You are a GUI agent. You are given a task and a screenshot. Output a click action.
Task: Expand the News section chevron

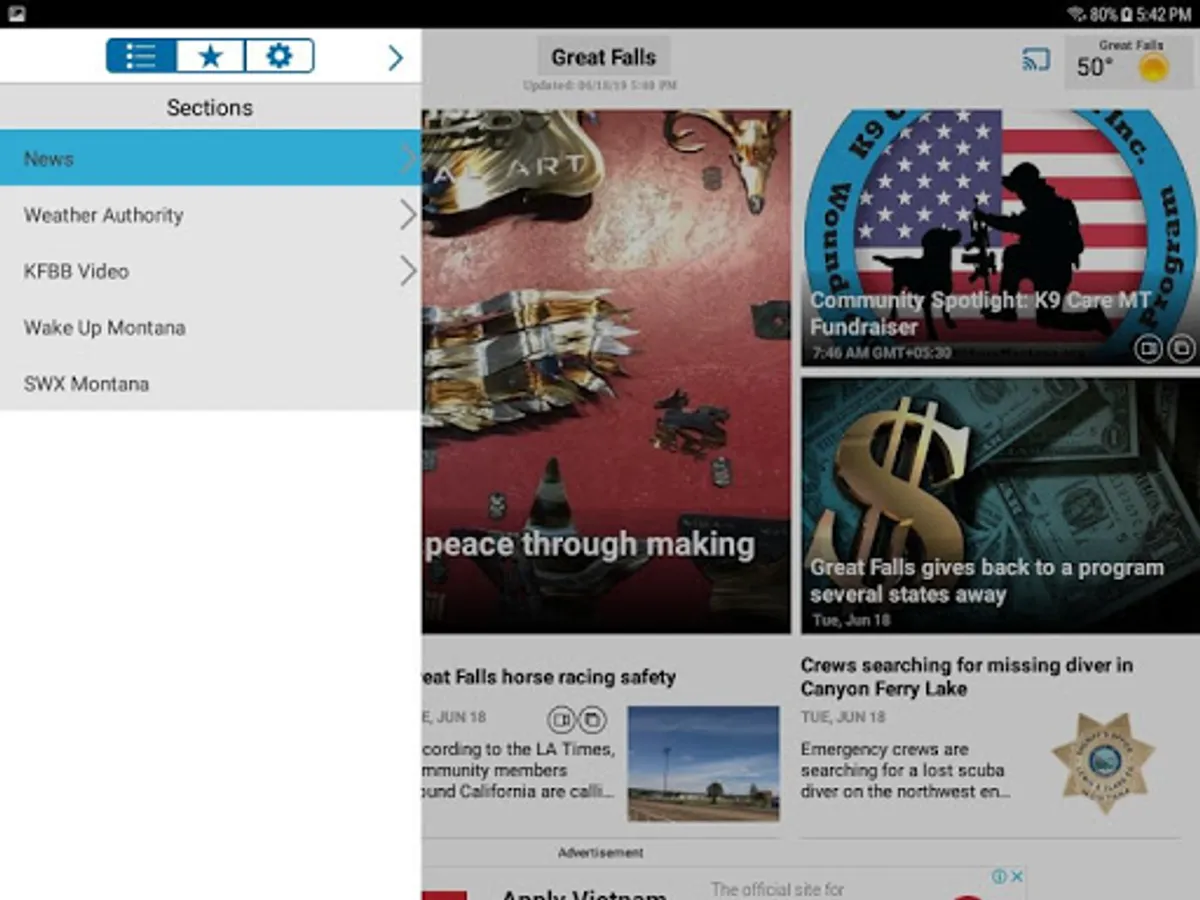tap(408, 158)
